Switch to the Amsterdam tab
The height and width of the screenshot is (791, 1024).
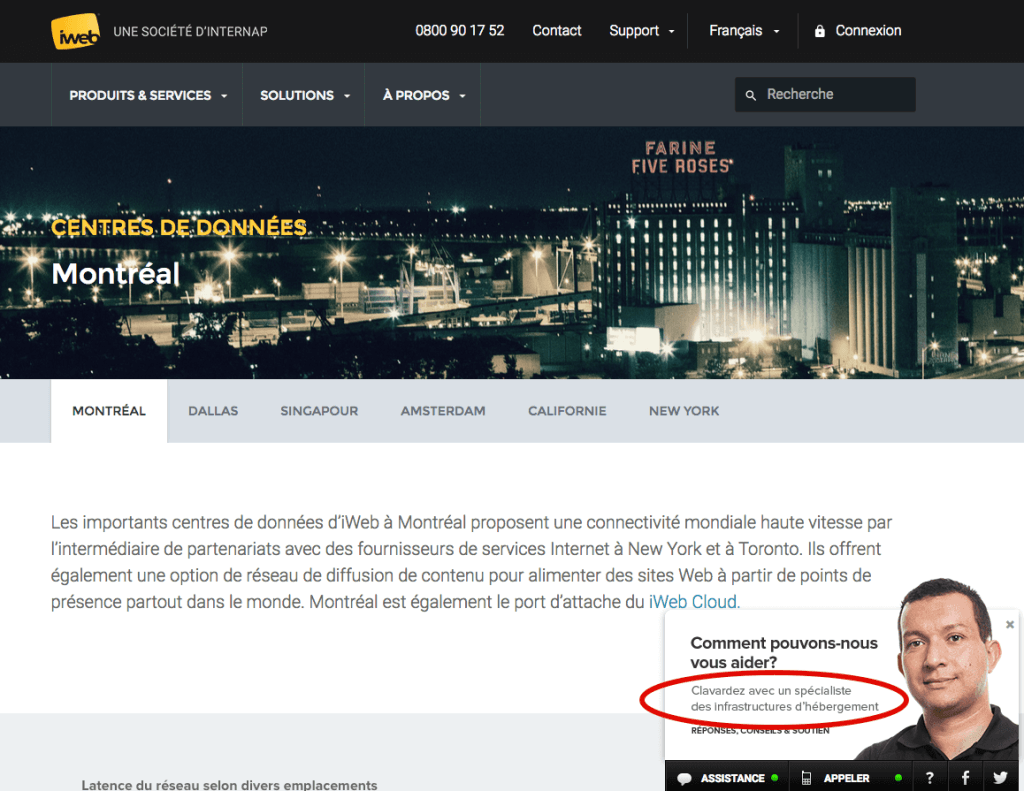tap(443, 411)
